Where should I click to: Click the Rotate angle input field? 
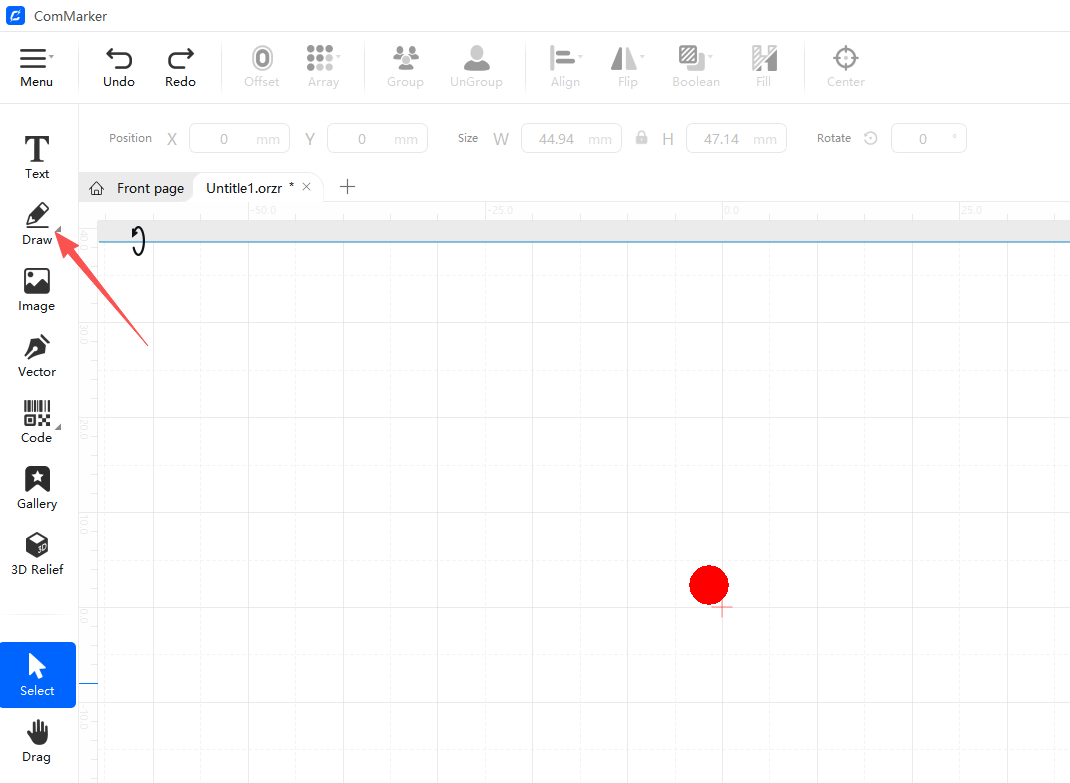tap(922, 139)
